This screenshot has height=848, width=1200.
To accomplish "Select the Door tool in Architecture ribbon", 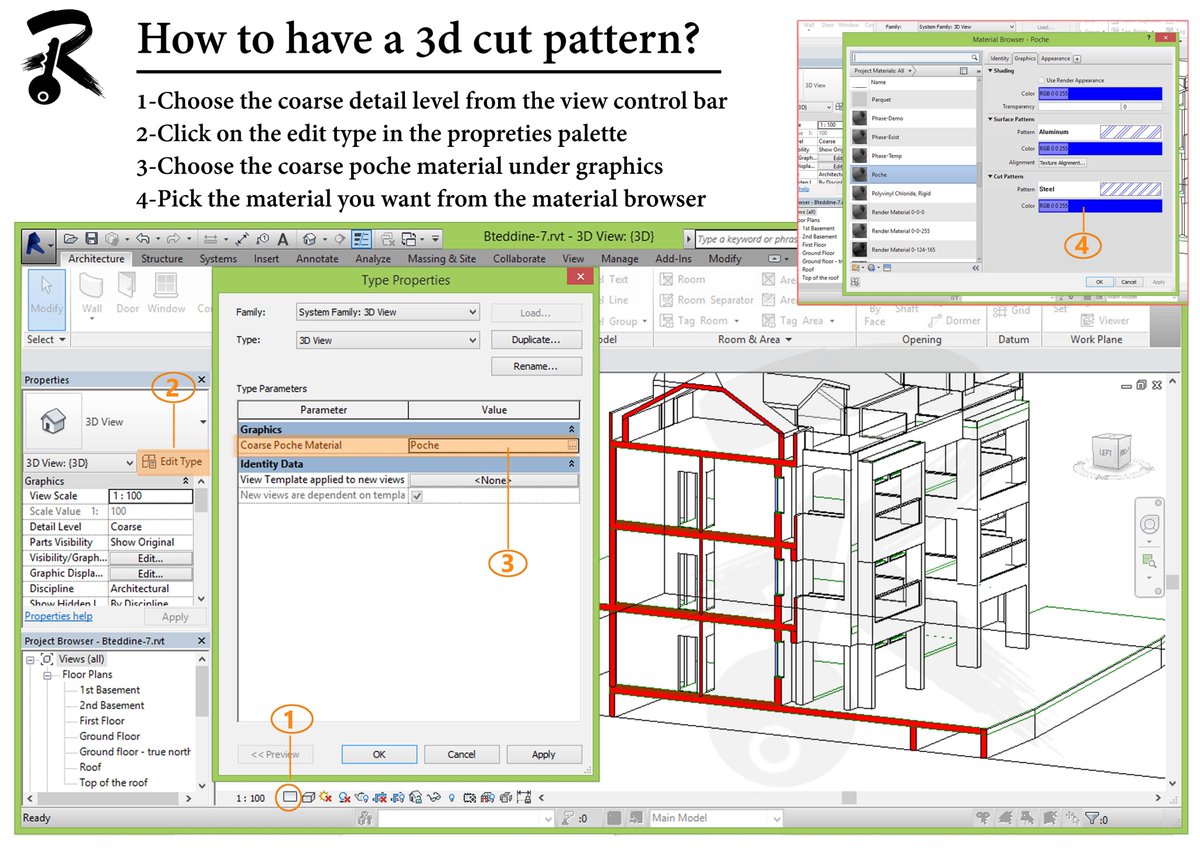I will [127, 293].
